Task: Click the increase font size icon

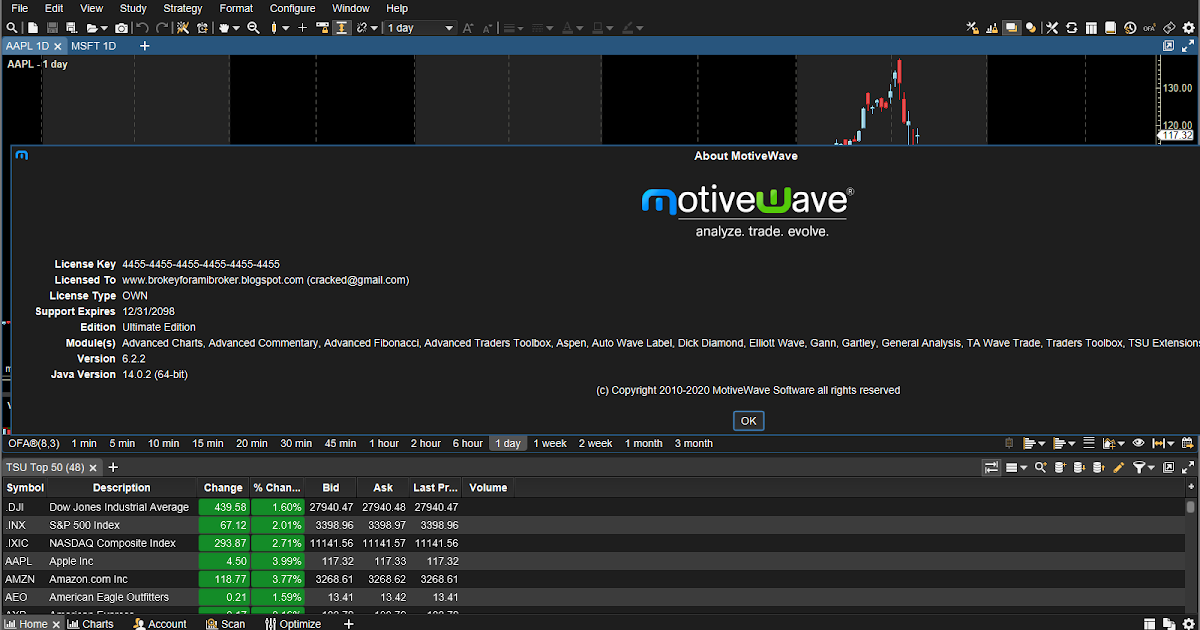Action: (467, 28)
